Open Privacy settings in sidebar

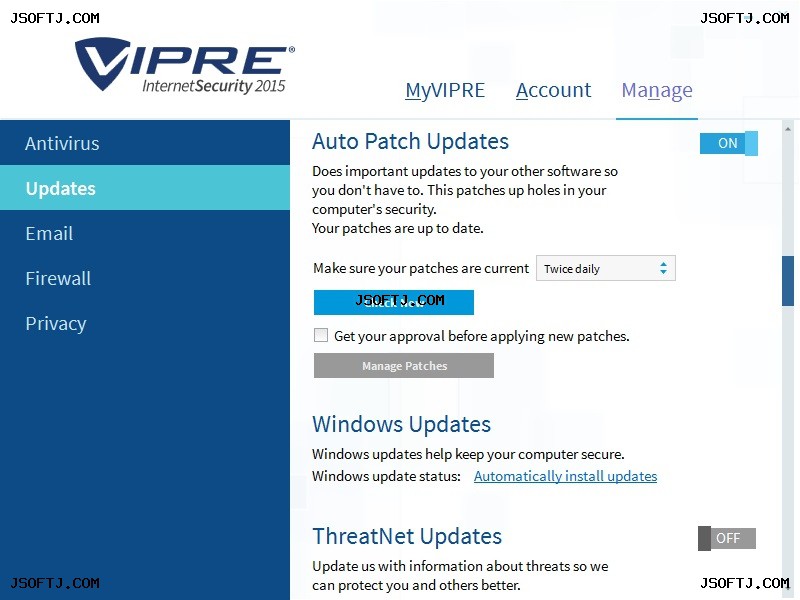click(145, 323)
